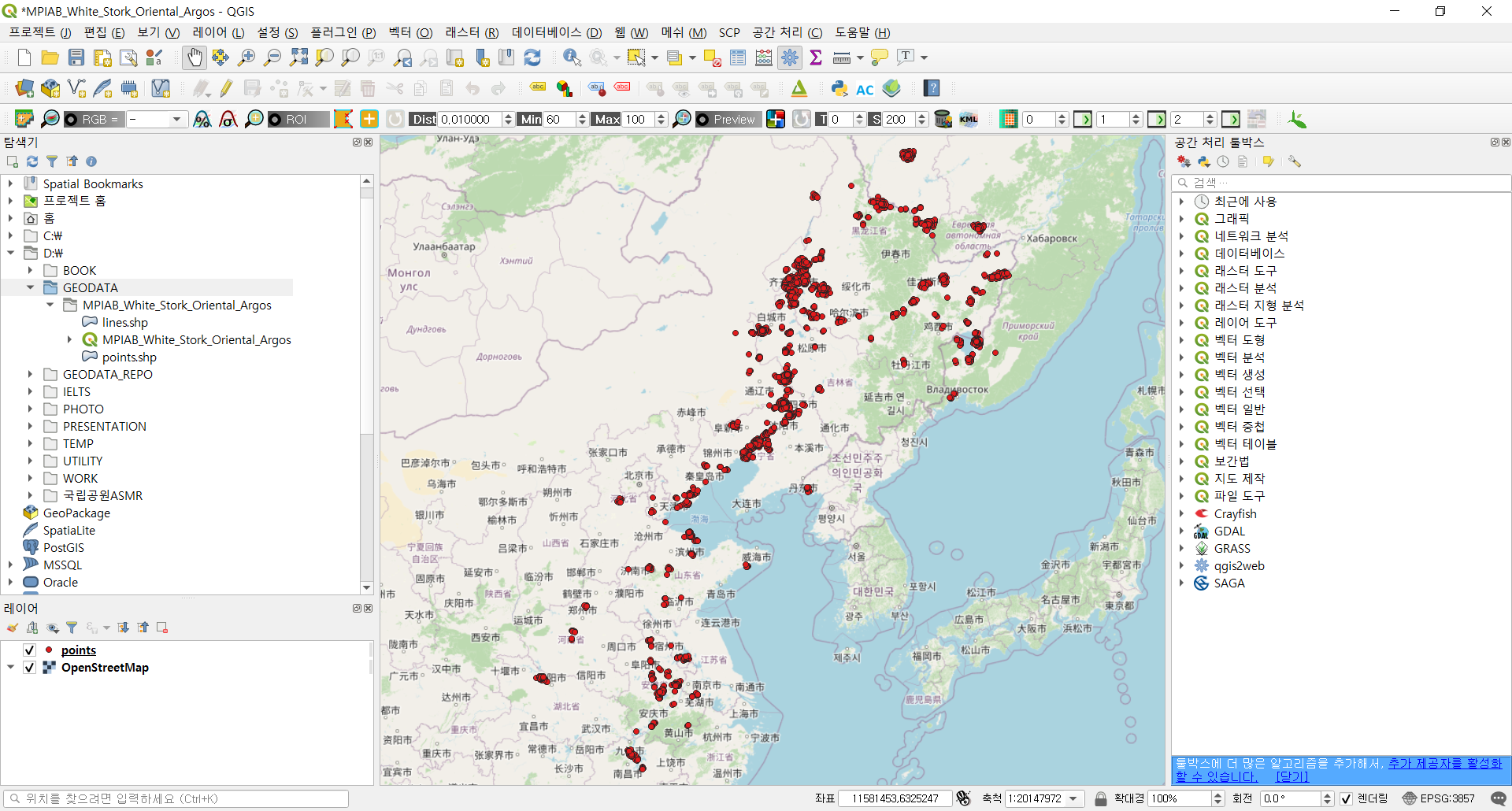Image resolution: width=1512 pixels, height=811 pixels.
Task: Click the 추가 제공자를 활성화 link
Action: click(1444, 763)
